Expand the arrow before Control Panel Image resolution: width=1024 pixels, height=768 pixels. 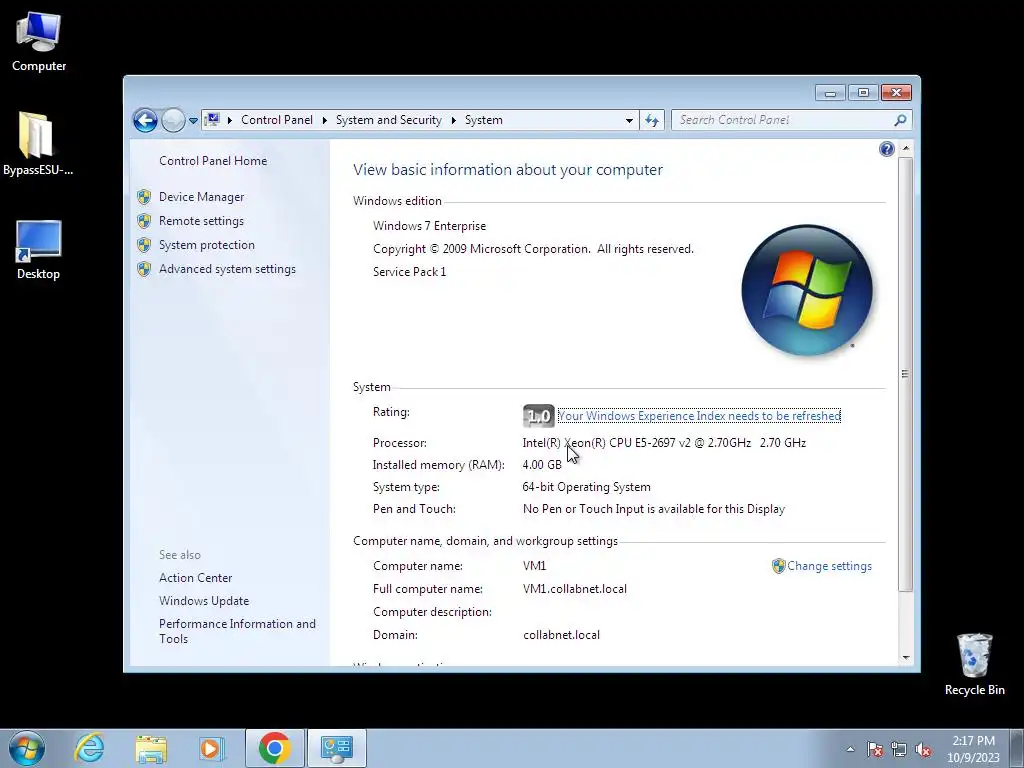coord(230,120)
